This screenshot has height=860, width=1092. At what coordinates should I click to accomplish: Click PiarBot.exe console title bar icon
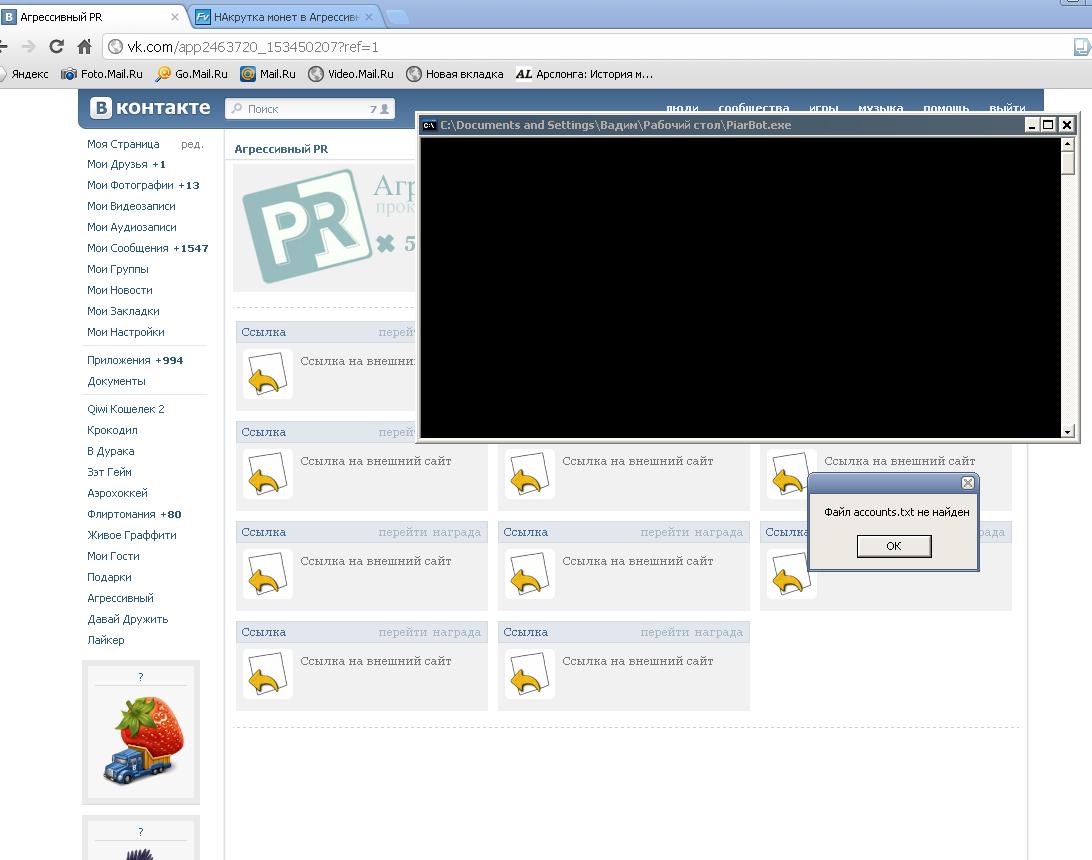[x=429, y=125]
